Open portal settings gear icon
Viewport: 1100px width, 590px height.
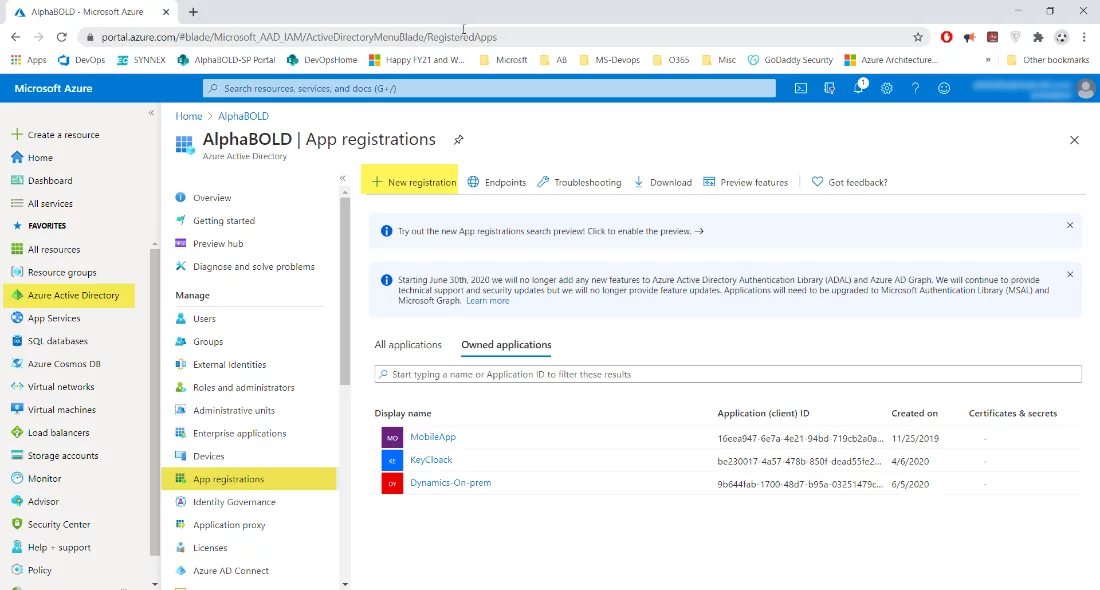pos(887,88)
